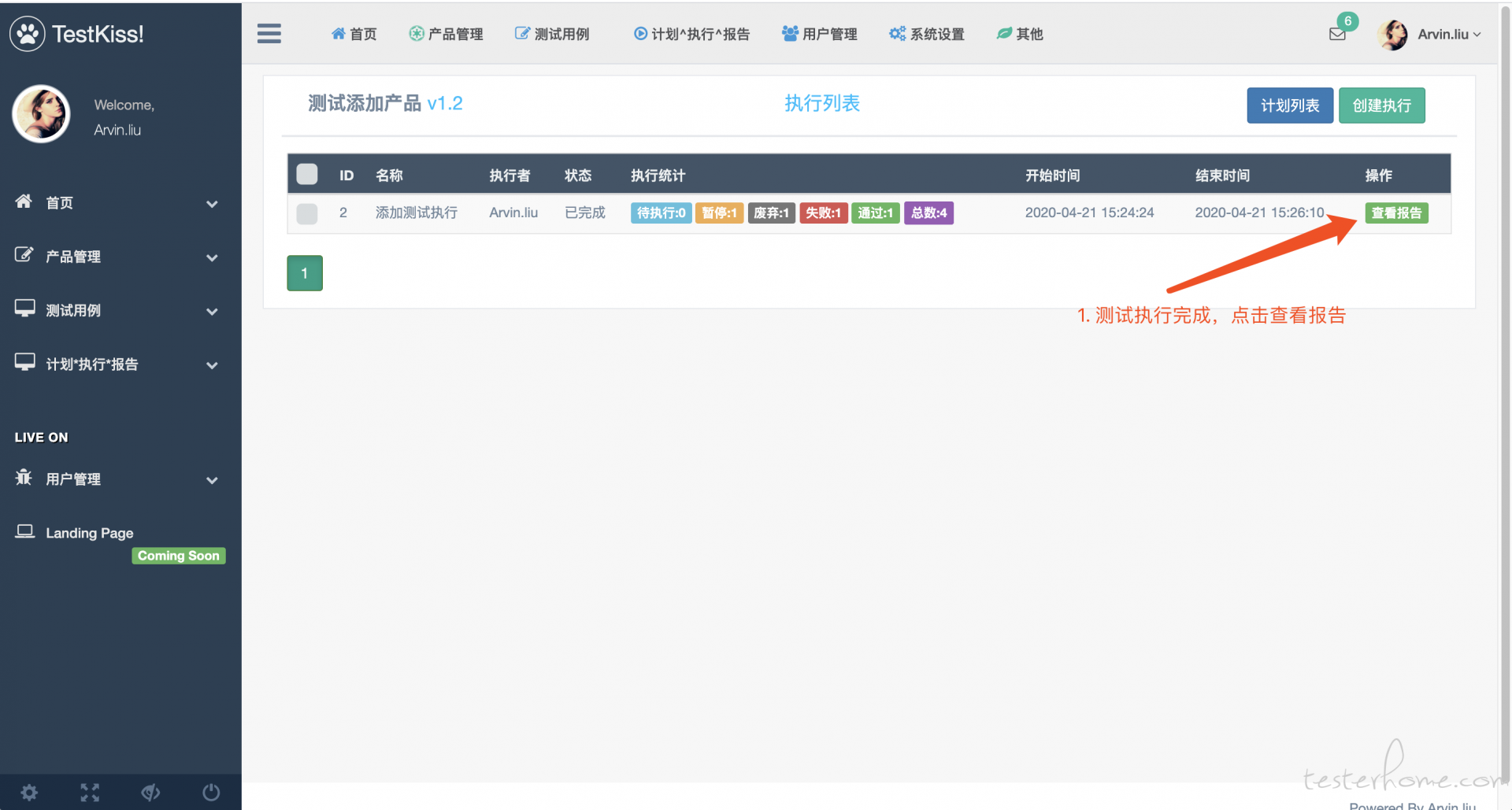Screen dimensions: 1512x810
Task: Click the Coming Soon badge
Action: click(179, 556)
